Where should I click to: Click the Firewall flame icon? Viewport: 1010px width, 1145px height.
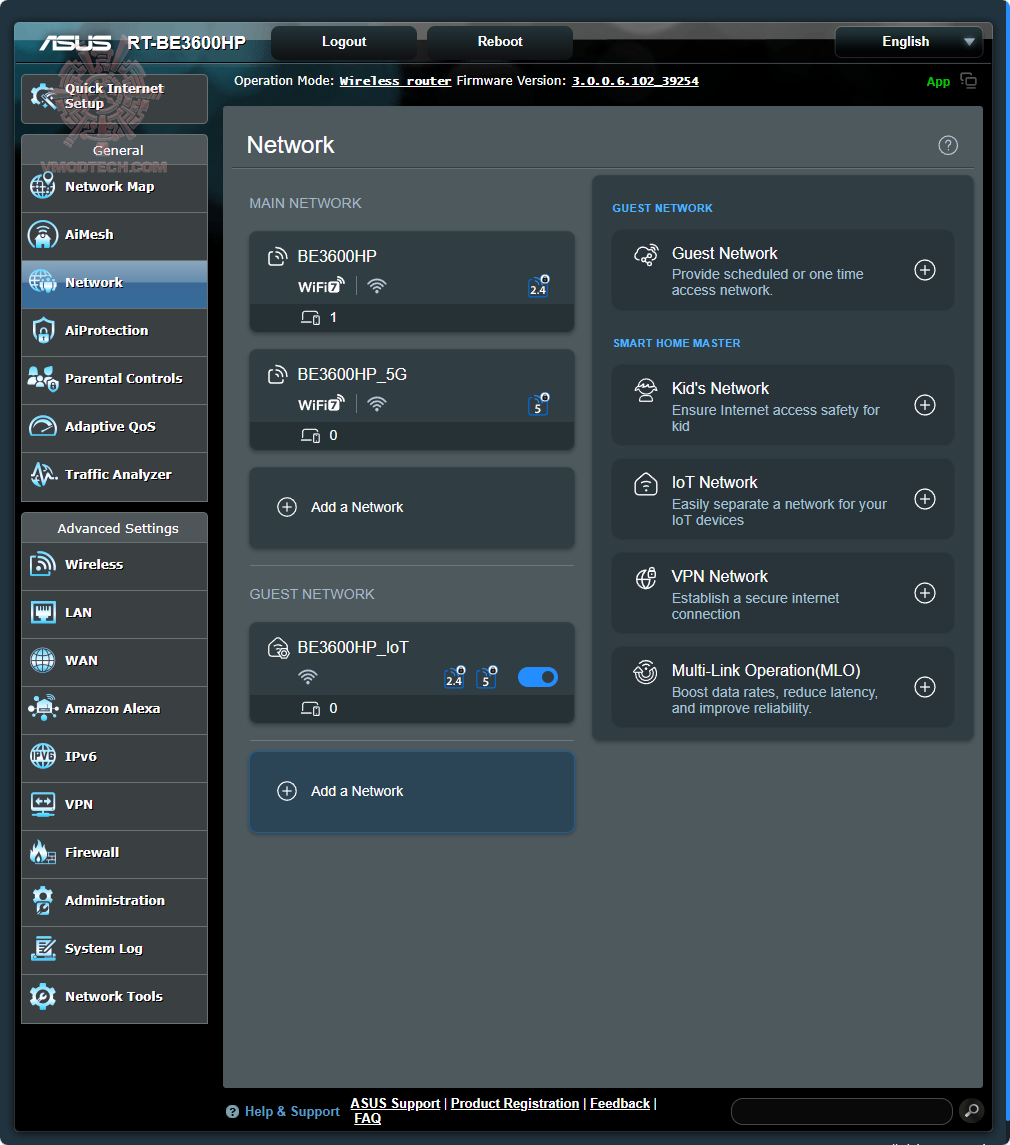tap(42, 852)
